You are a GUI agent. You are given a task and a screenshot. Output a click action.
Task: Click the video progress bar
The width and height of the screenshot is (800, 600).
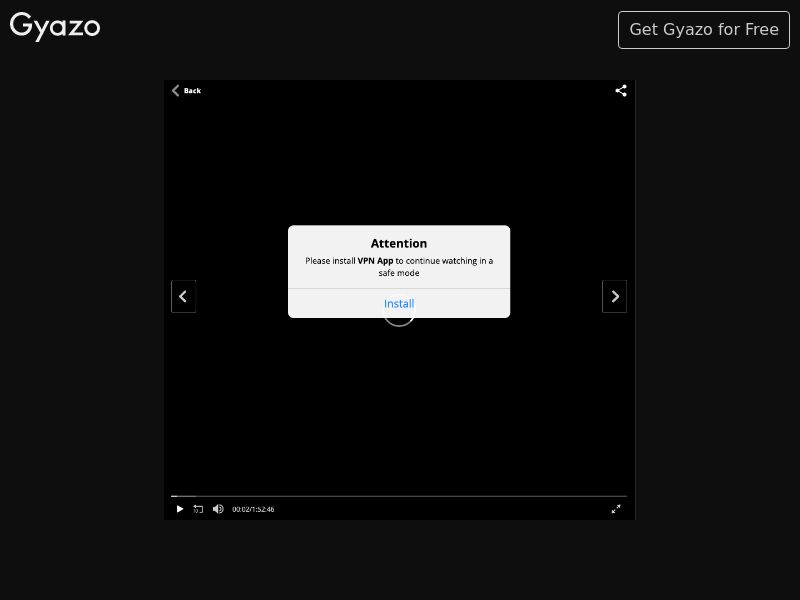(x=399, y=496)
